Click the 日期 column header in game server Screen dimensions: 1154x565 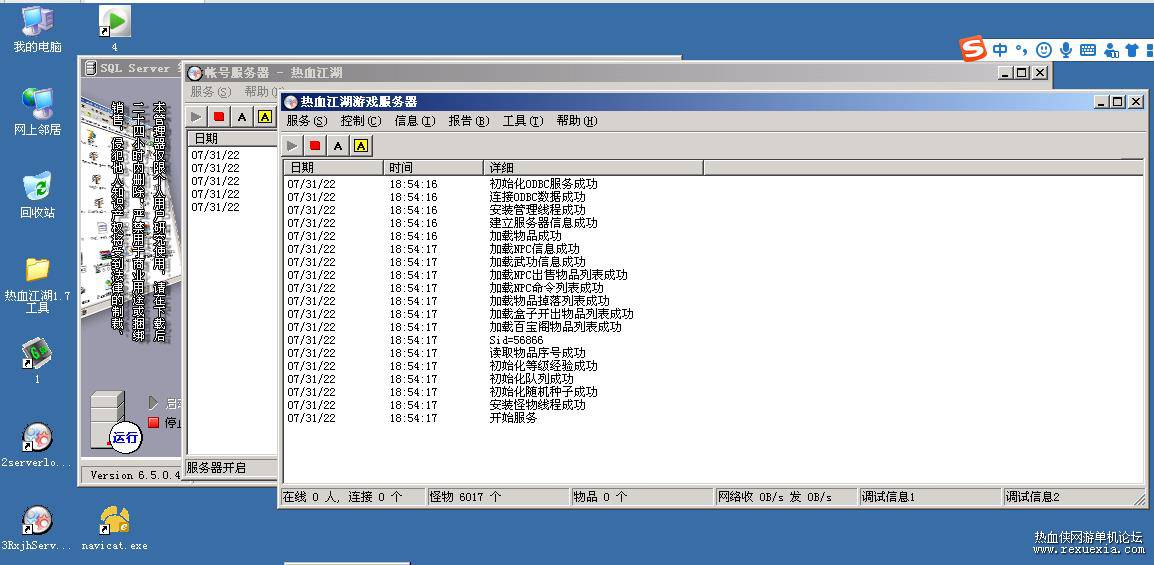(x=333, y=168)
